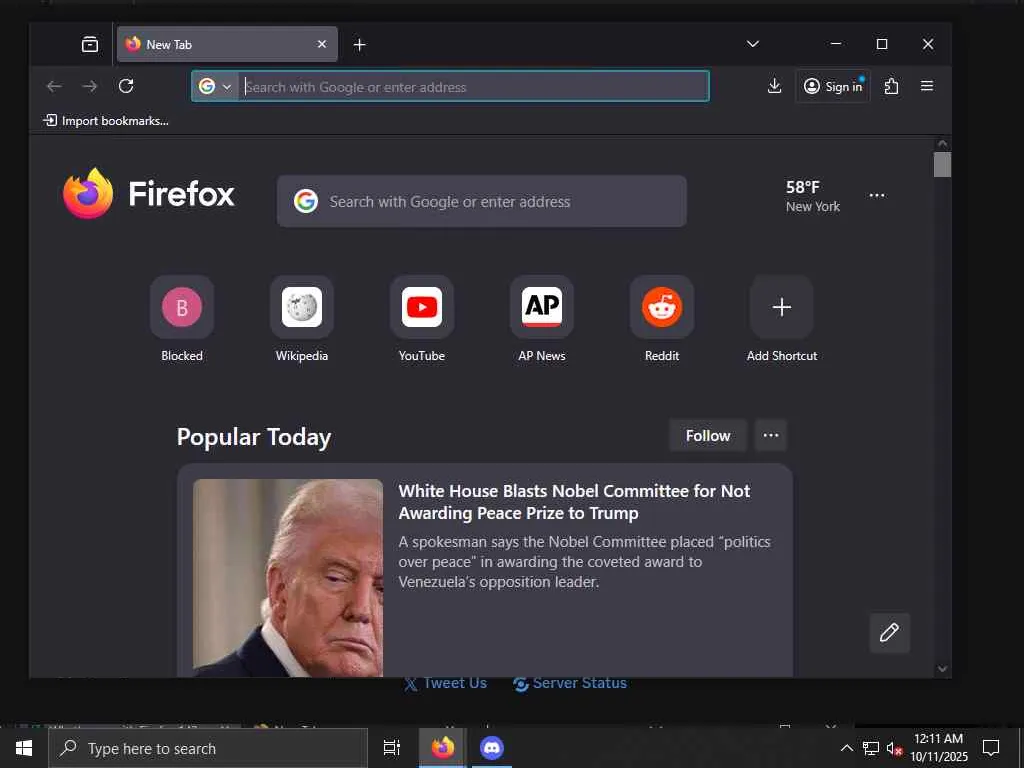Open the Windows Start menu
Screen dimensions: 1024x768
[24, 748]
